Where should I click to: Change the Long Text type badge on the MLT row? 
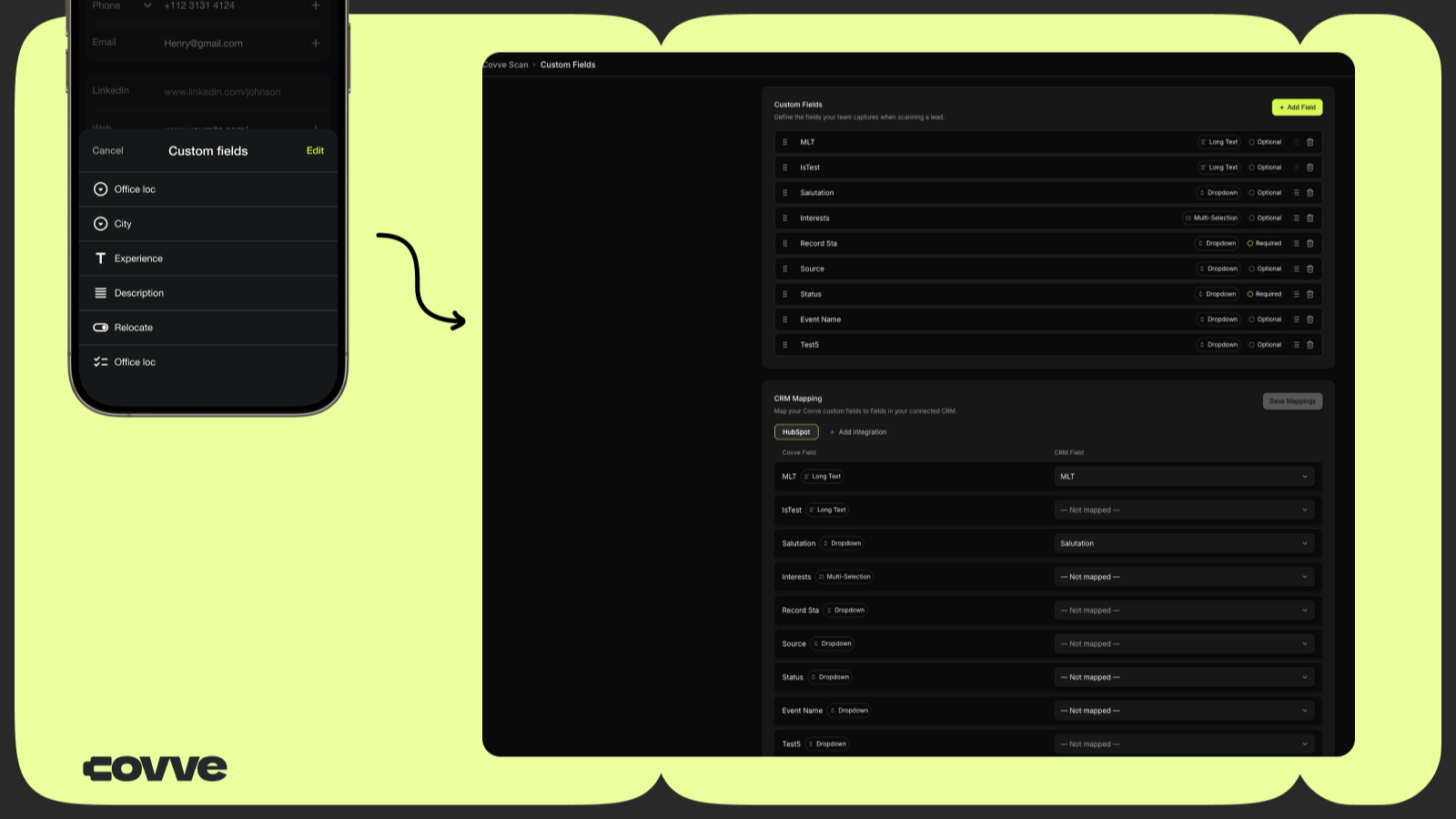coord(1218,142)
